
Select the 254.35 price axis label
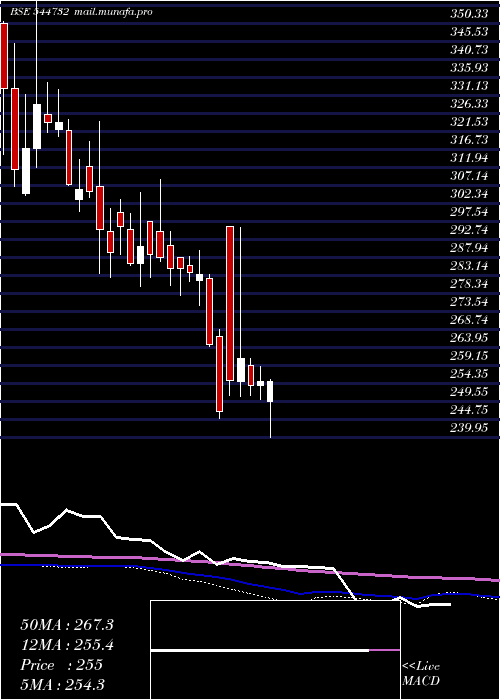[469, 375]
